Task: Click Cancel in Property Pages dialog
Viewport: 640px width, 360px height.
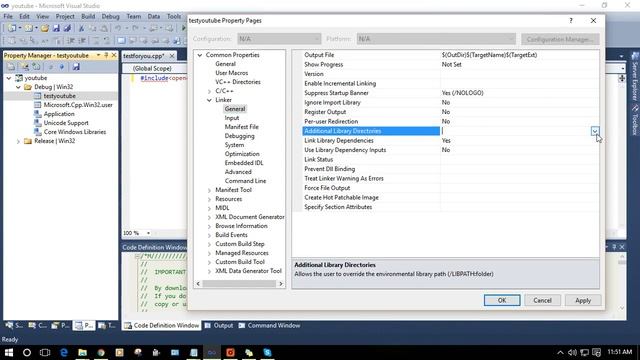Action: pyautogui.click(x=542, y=300)
